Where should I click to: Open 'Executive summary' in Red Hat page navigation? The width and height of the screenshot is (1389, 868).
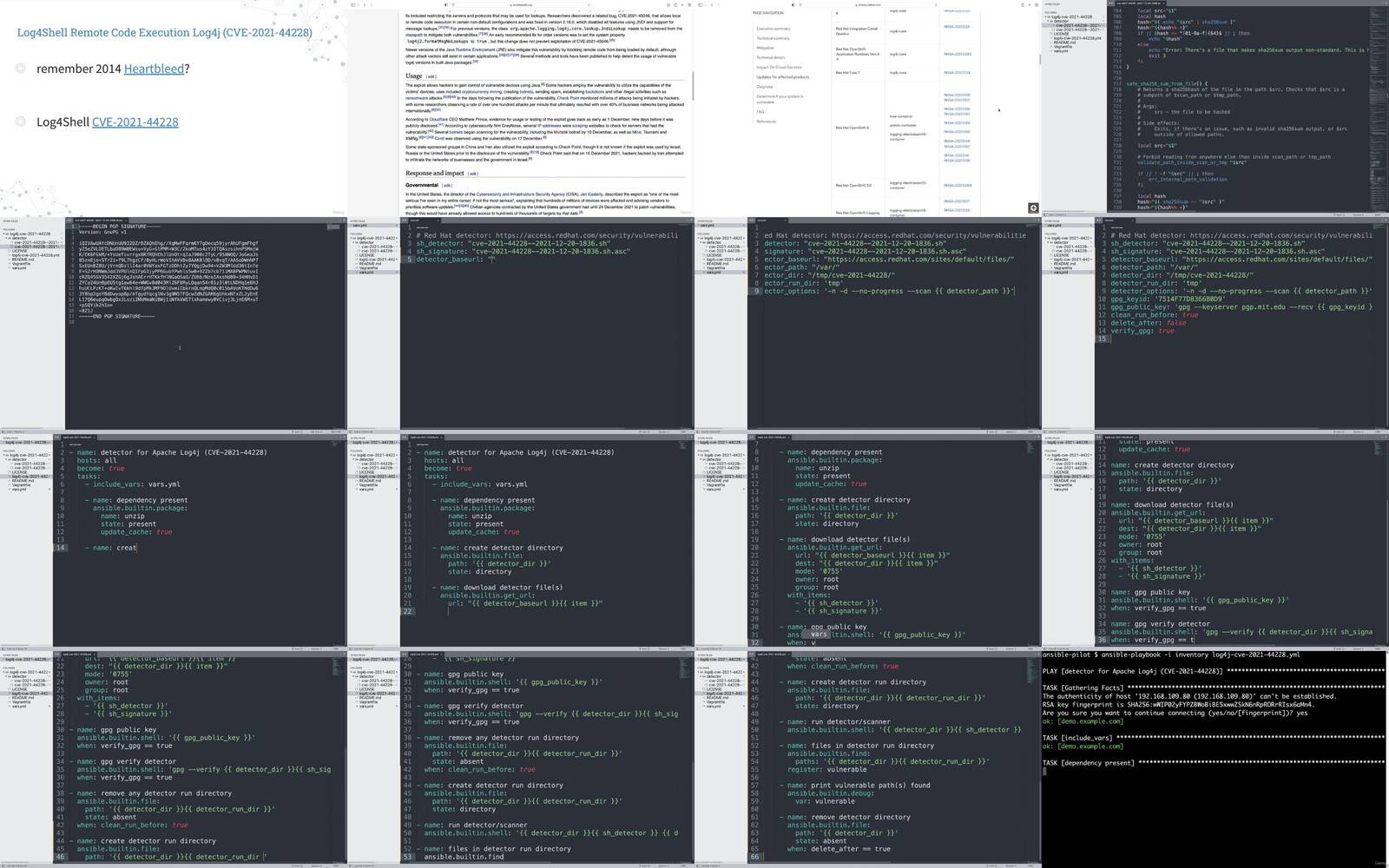pos(773,29)
